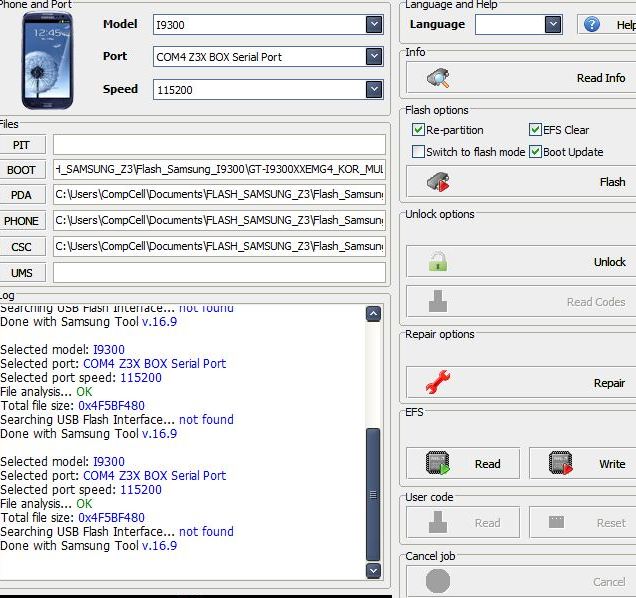The height and width of the screenshot is (598, 636).
Task: Toggle the EFS Clear checkbox
Action: pyautogui.click(x=535, y=130)
